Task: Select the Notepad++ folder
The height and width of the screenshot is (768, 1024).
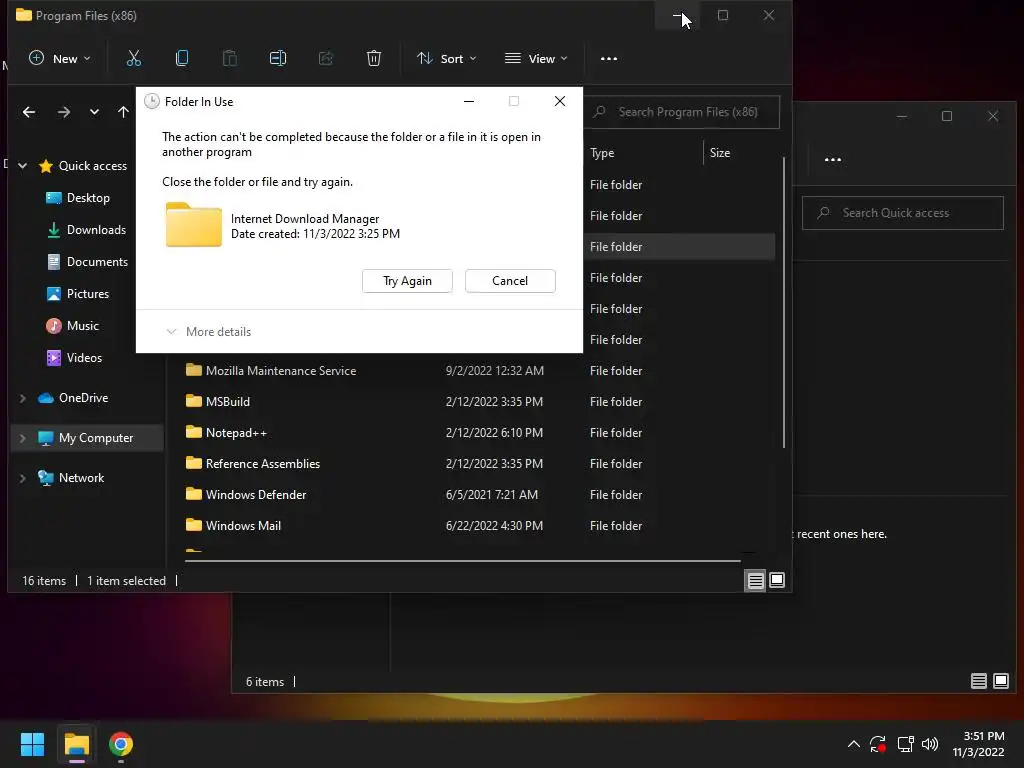Action: pyautogui.click(x=236, y=433)
